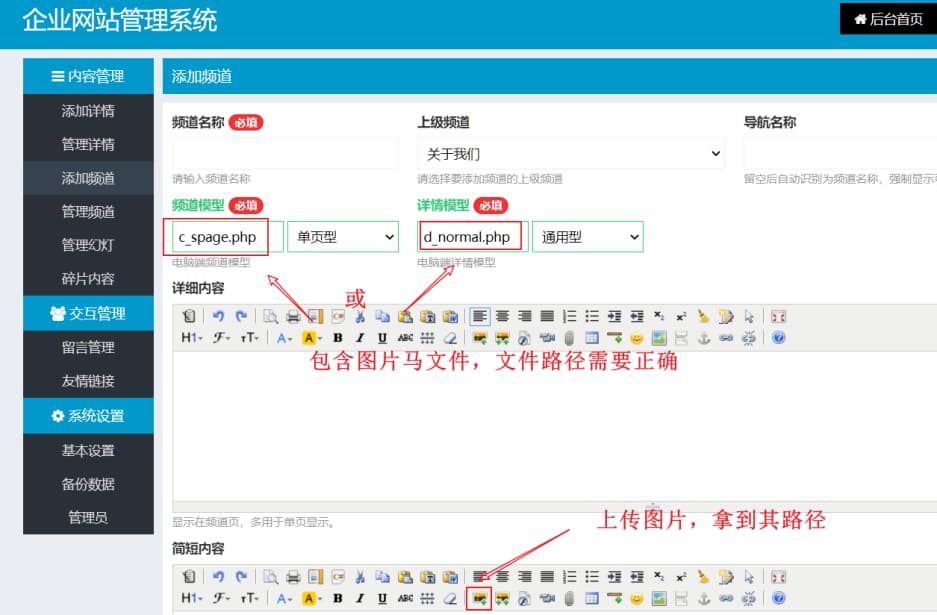Open 单页型 channel model dropdown
Screen dimensions: 937x615
tap(343, 237)
